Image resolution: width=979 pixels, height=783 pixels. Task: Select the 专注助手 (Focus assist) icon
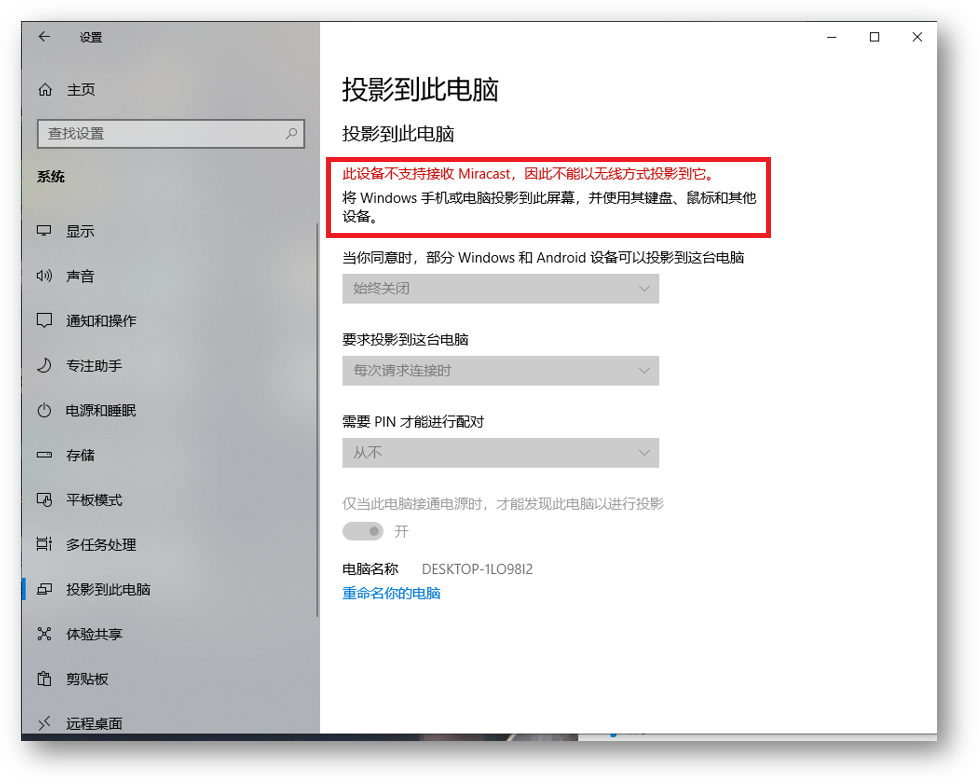pos(44,365)
